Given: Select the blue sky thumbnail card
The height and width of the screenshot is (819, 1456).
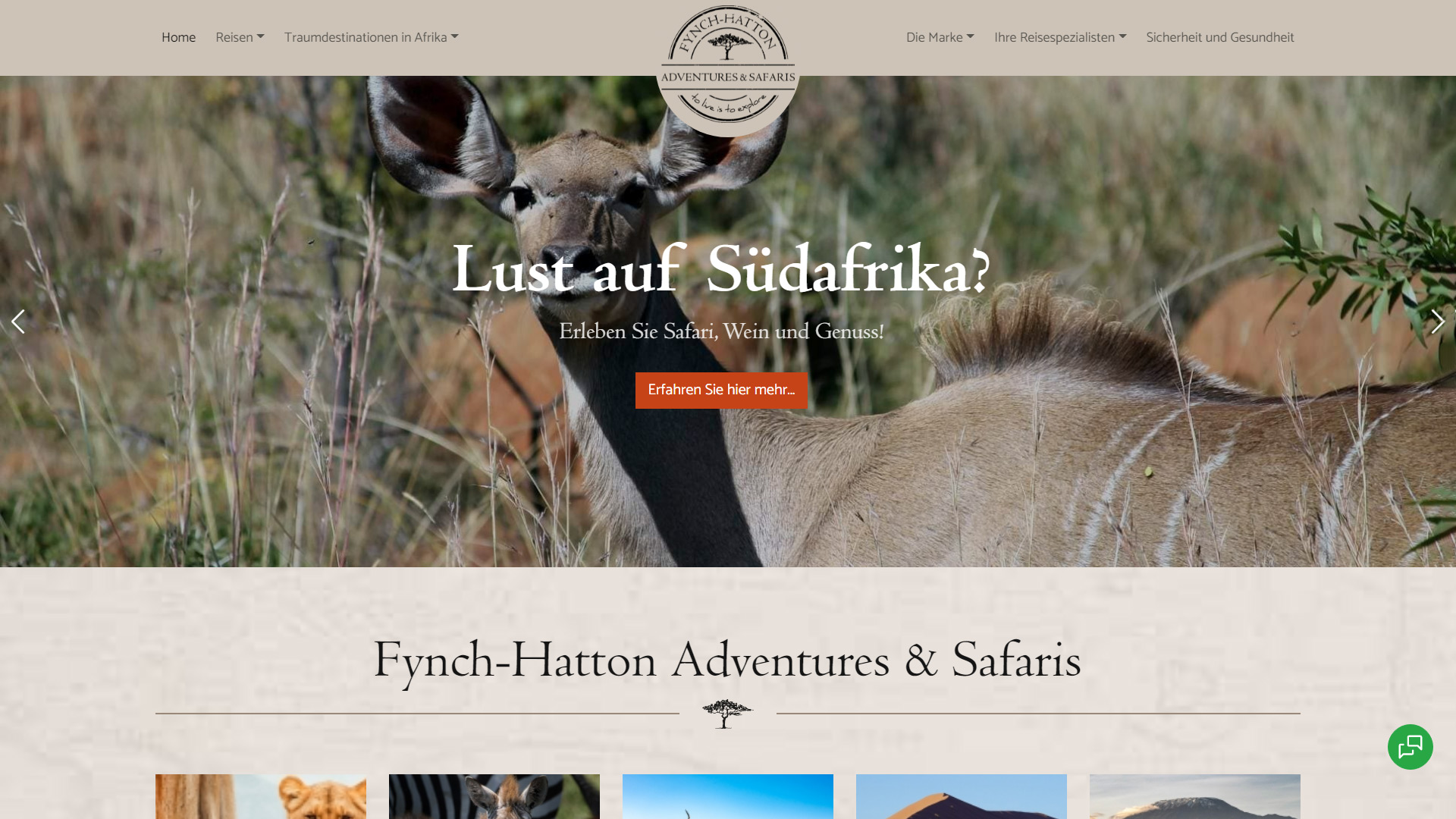Looking at the screenshot, I should point(728,796).
